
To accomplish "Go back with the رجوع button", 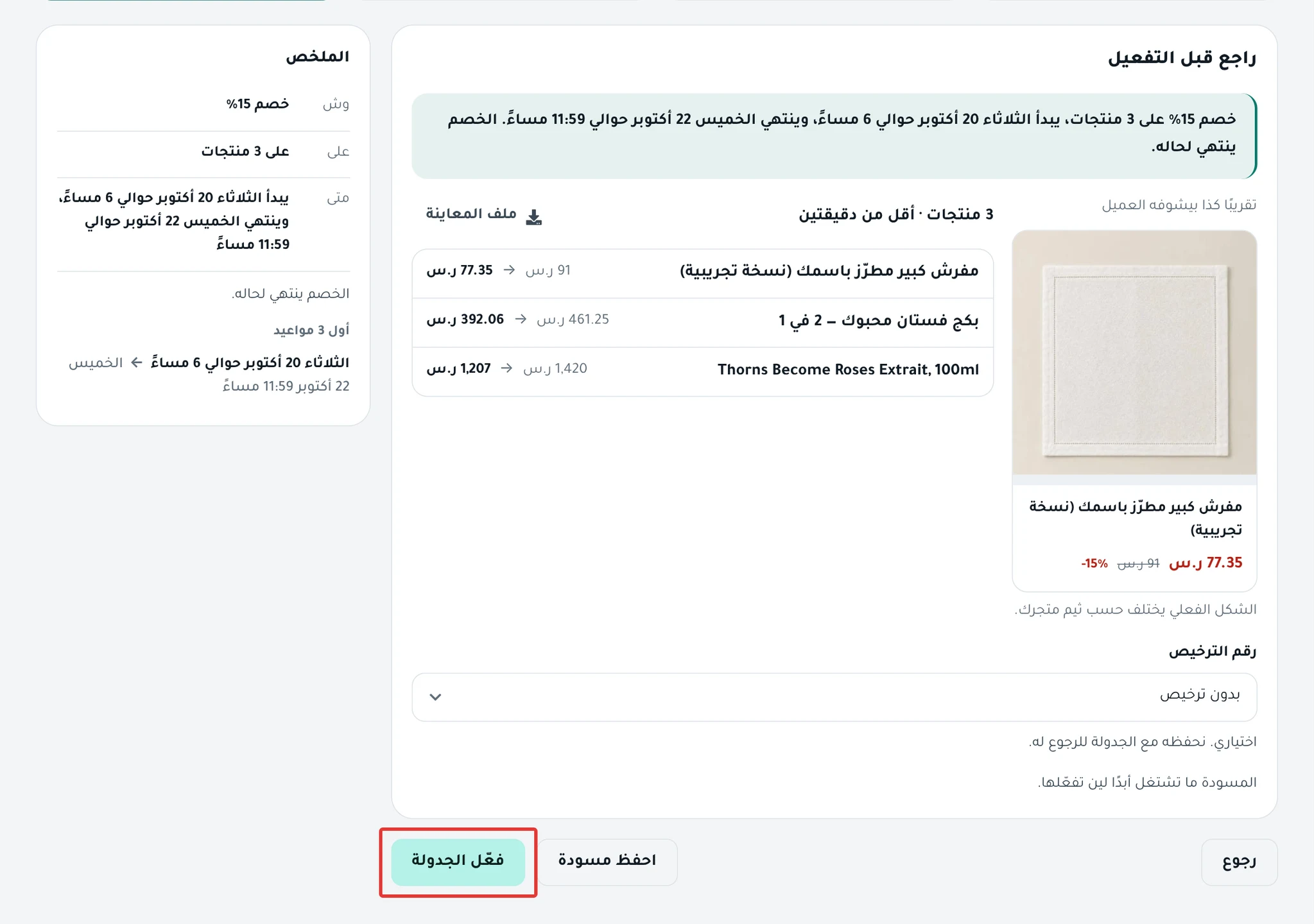I will click(1239, 862).
